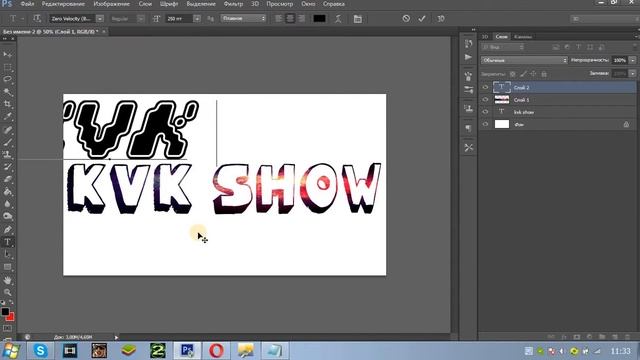Select the Dodge tool

coord(7,216)
